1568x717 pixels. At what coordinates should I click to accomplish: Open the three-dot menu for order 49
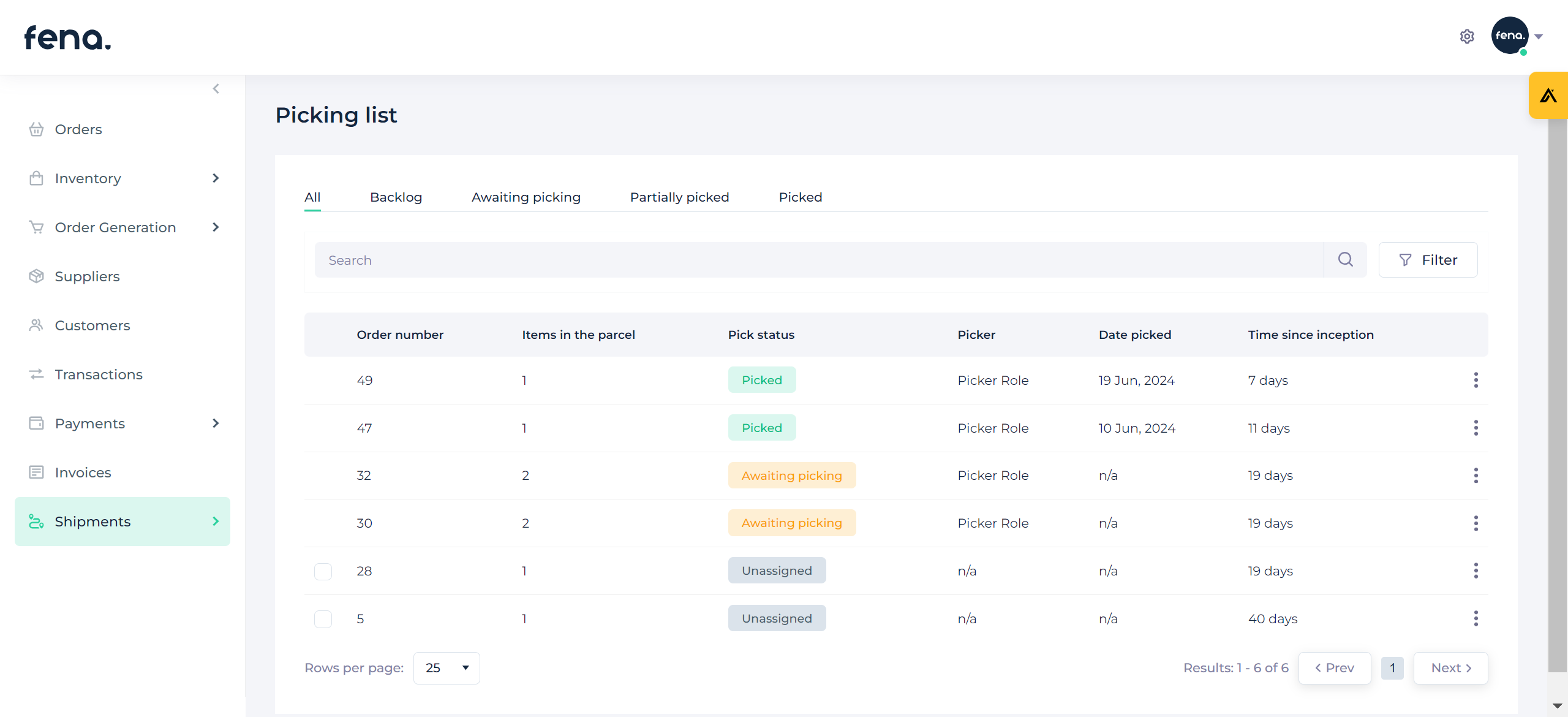tap(1476, 381)
